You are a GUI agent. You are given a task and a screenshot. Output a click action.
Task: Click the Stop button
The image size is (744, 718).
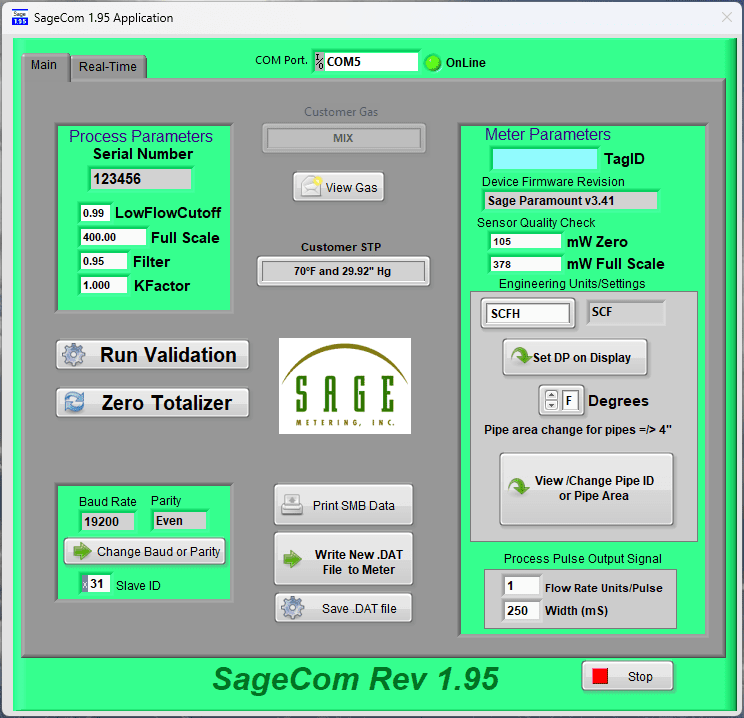click(627, 676)
